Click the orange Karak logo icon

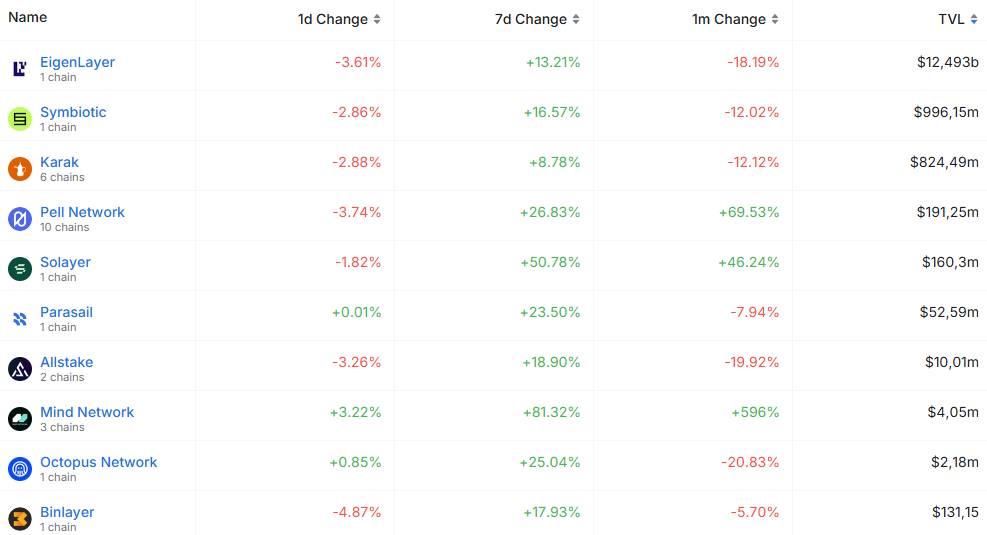(x=20, y=169)
